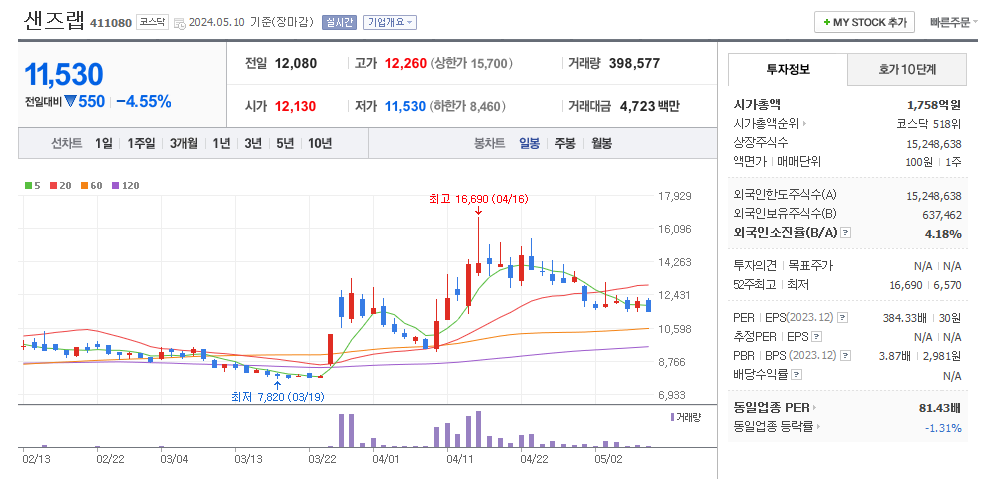Screen dimensions: 991x479
Task: Expand 동일업종 등락률 arrow link
Action: point(818,427)
